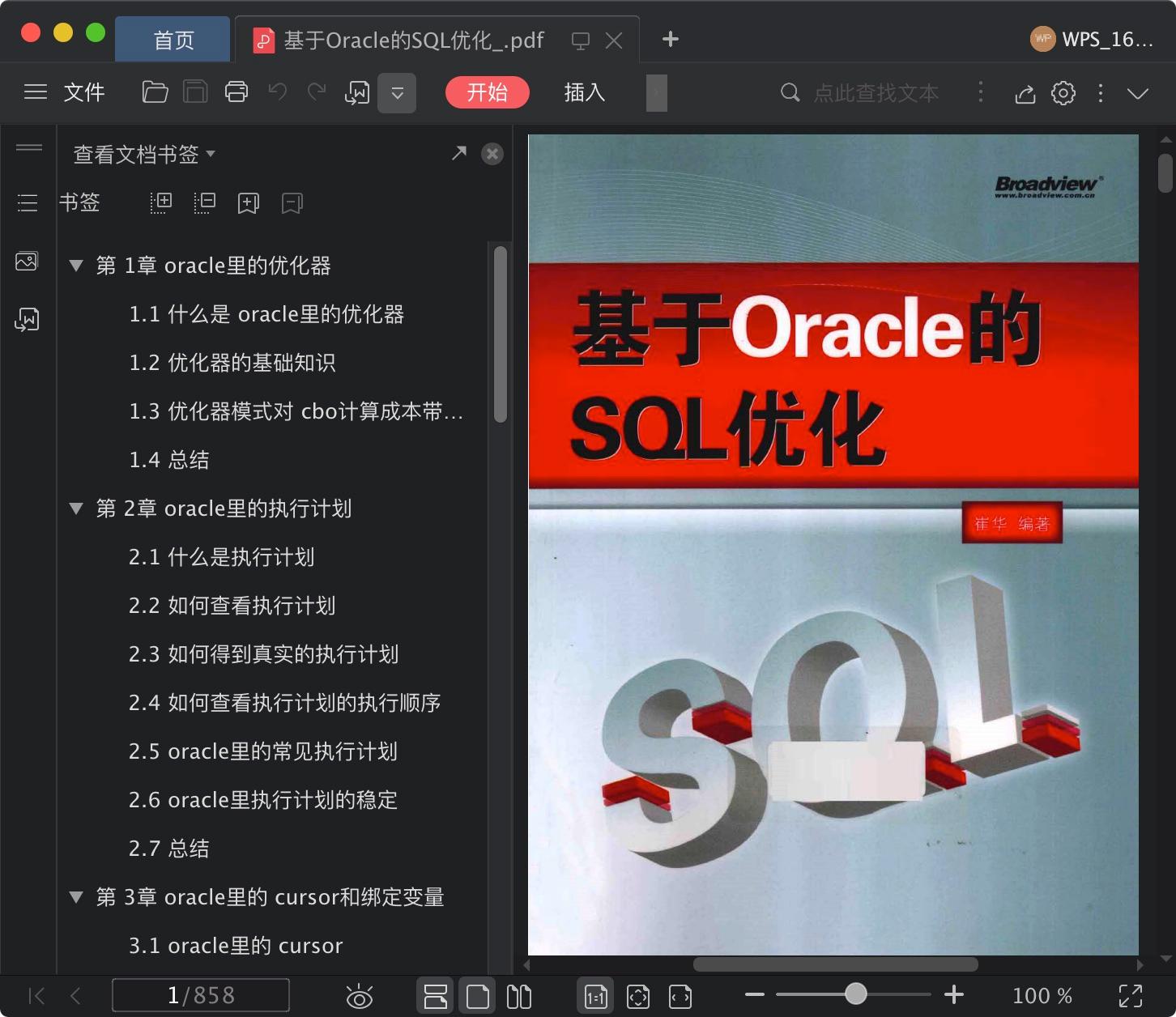Click the save document icon
Screen dimensions: 1176x1017
pyautogui.click(x=195, y=92)
